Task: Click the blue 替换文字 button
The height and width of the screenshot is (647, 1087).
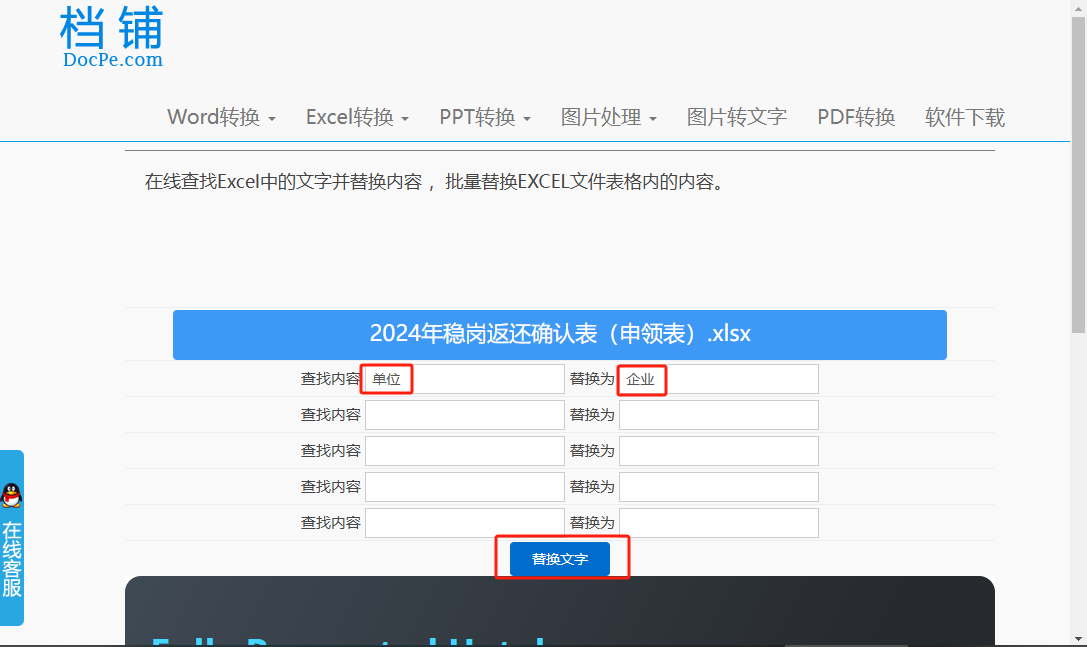Action: [562, 558]
